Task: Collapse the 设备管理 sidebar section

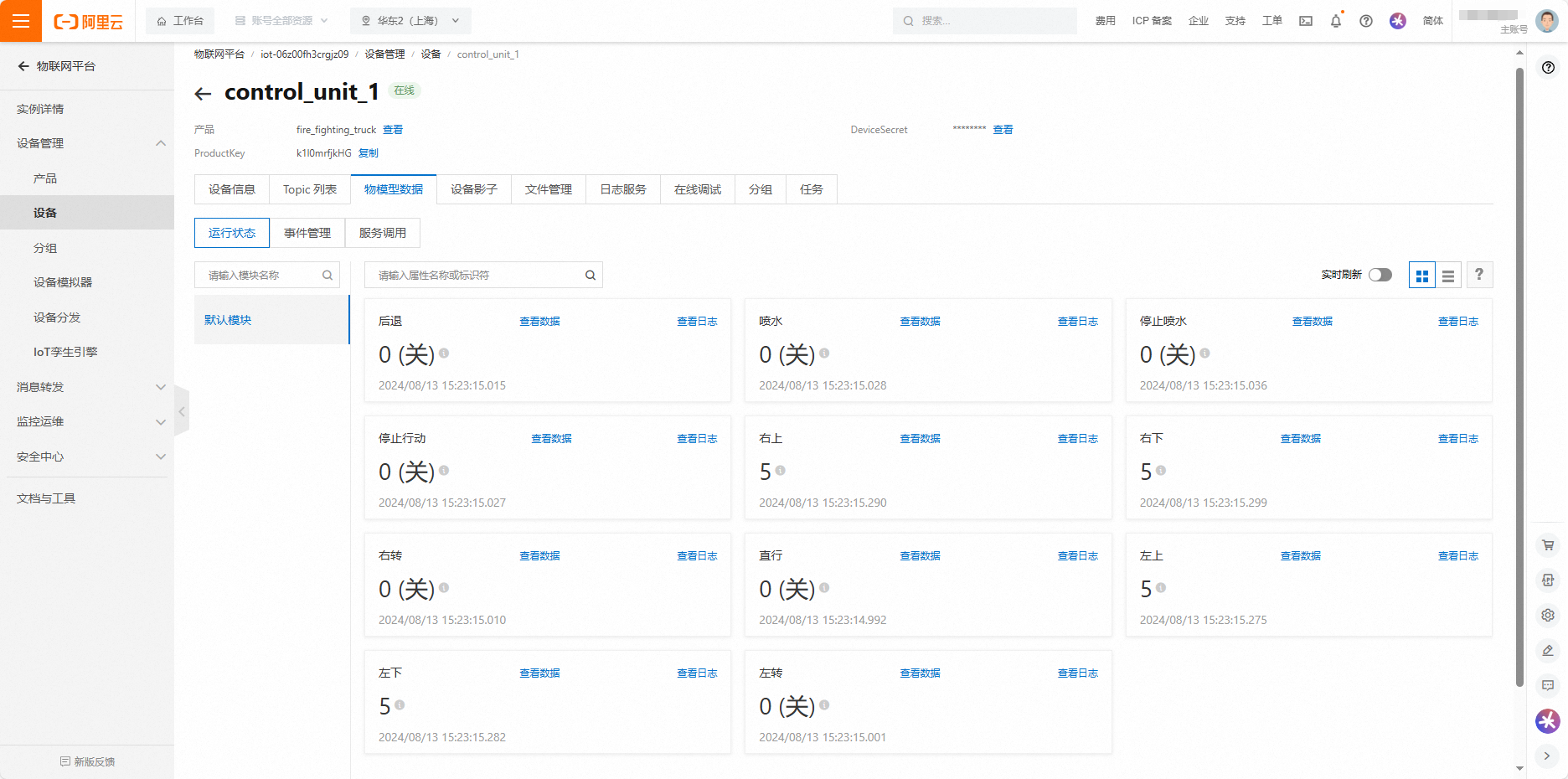Action: (x=160, y=143)
